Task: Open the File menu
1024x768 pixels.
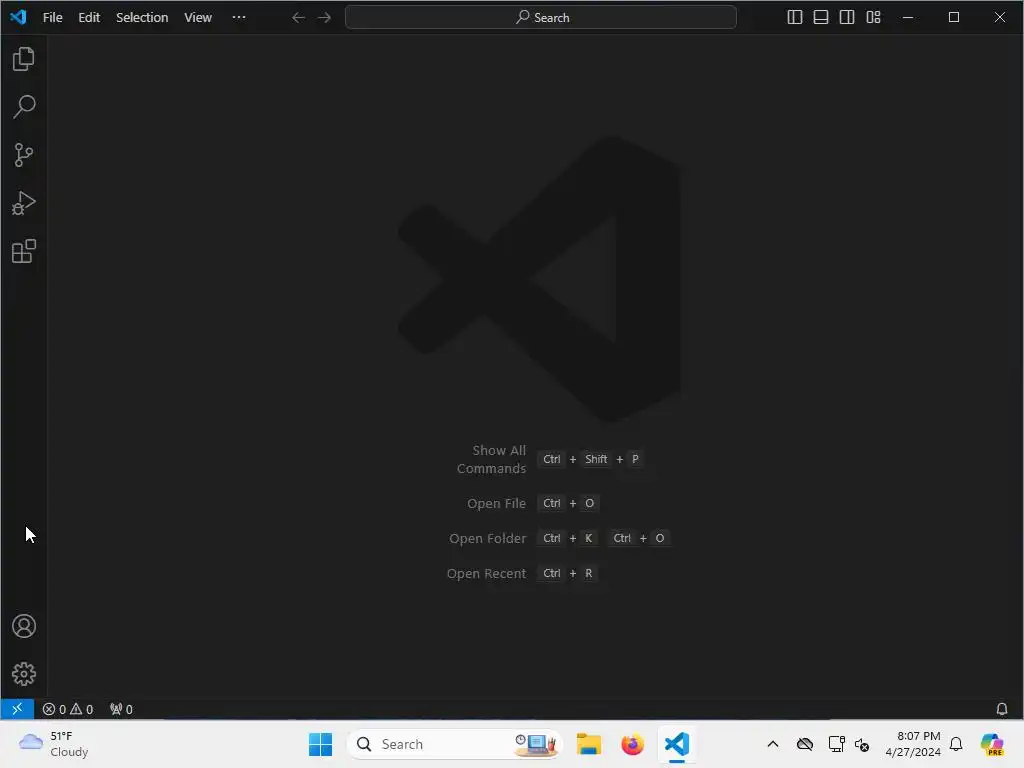Action: [52, 18]
